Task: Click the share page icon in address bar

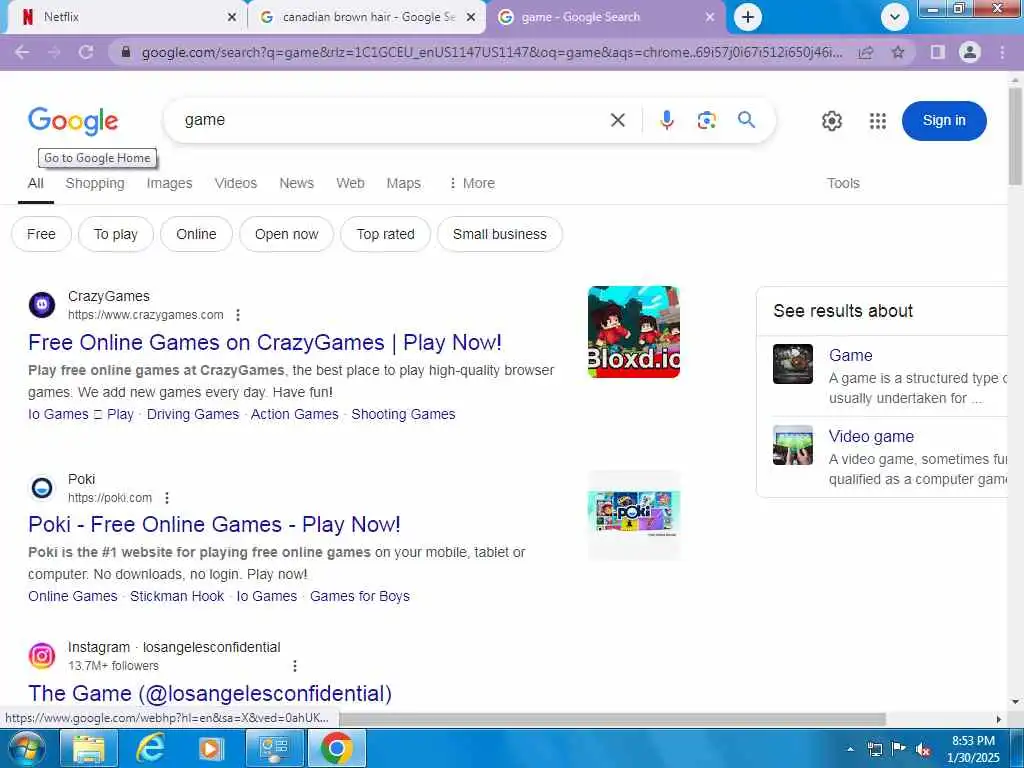Action: tap(866, 52)
